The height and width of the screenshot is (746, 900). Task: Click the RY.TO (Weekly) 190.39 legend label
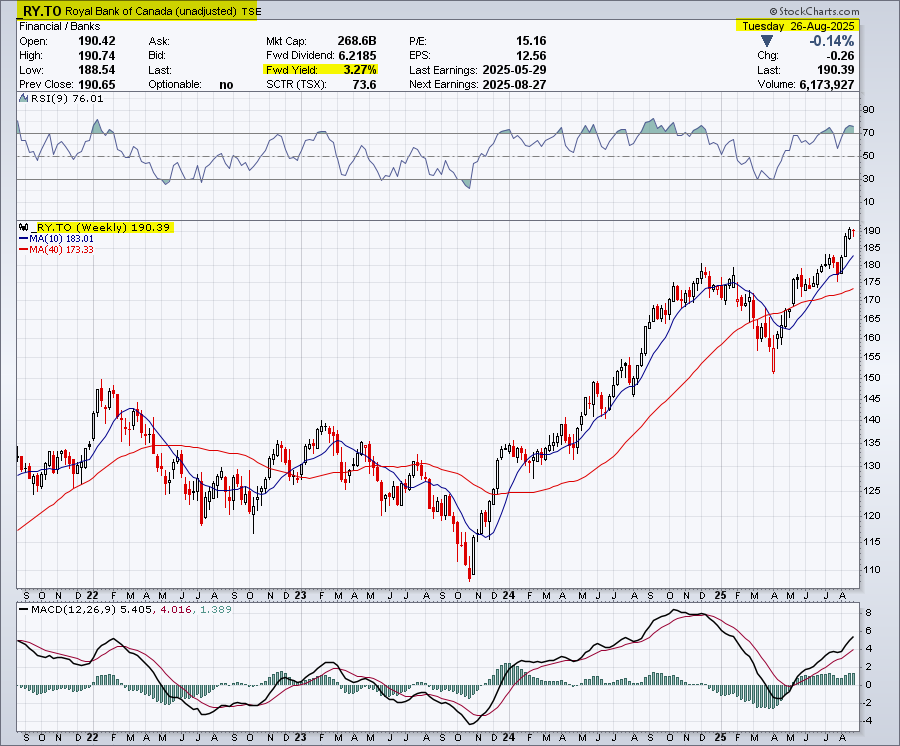[103, 227]
